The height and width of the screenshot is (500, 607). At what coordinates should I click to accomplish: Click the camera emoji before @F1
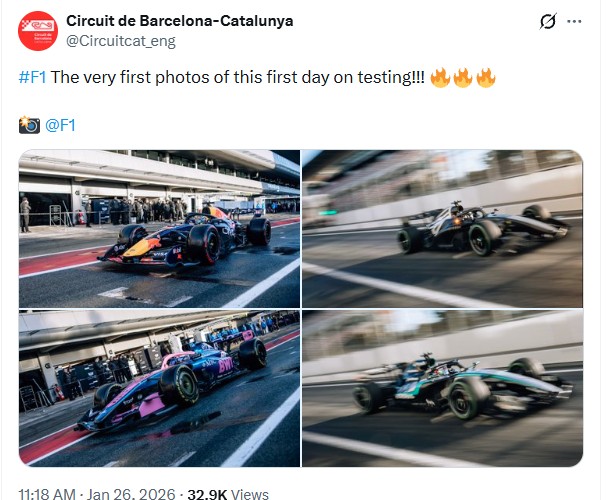click(x=30, y=125)
